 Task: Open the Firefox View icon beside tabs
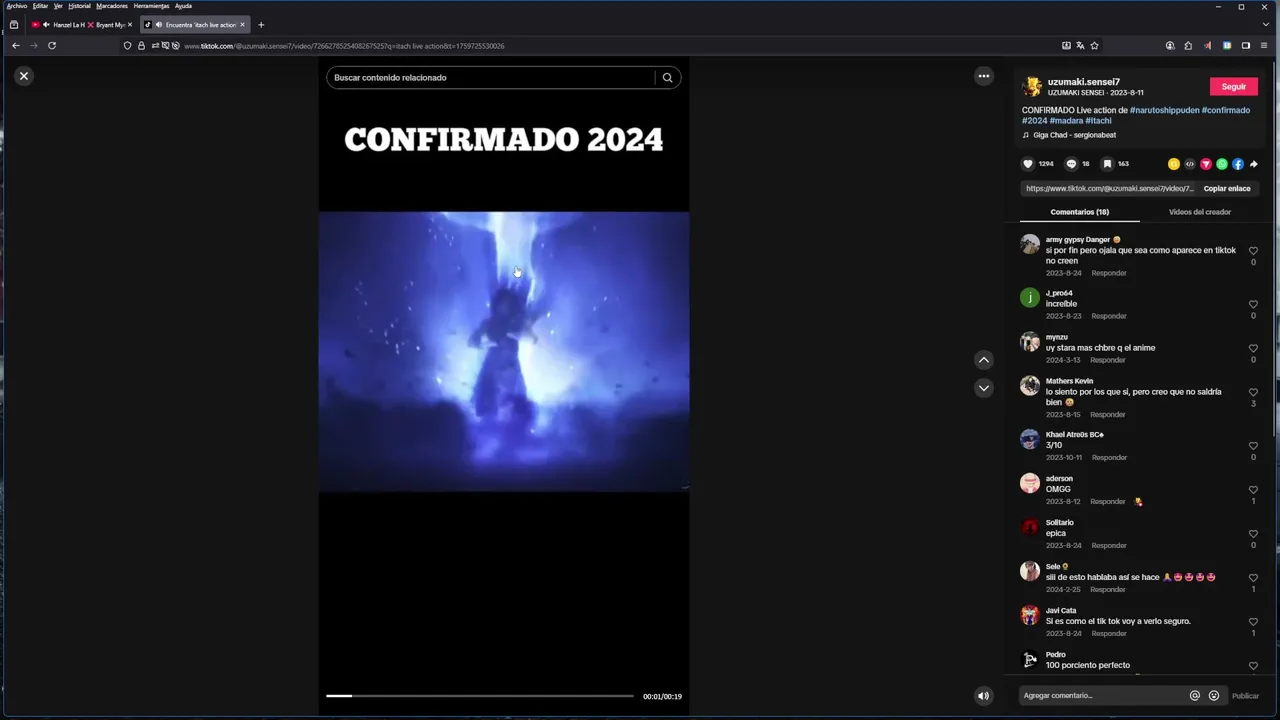point(13,25)
